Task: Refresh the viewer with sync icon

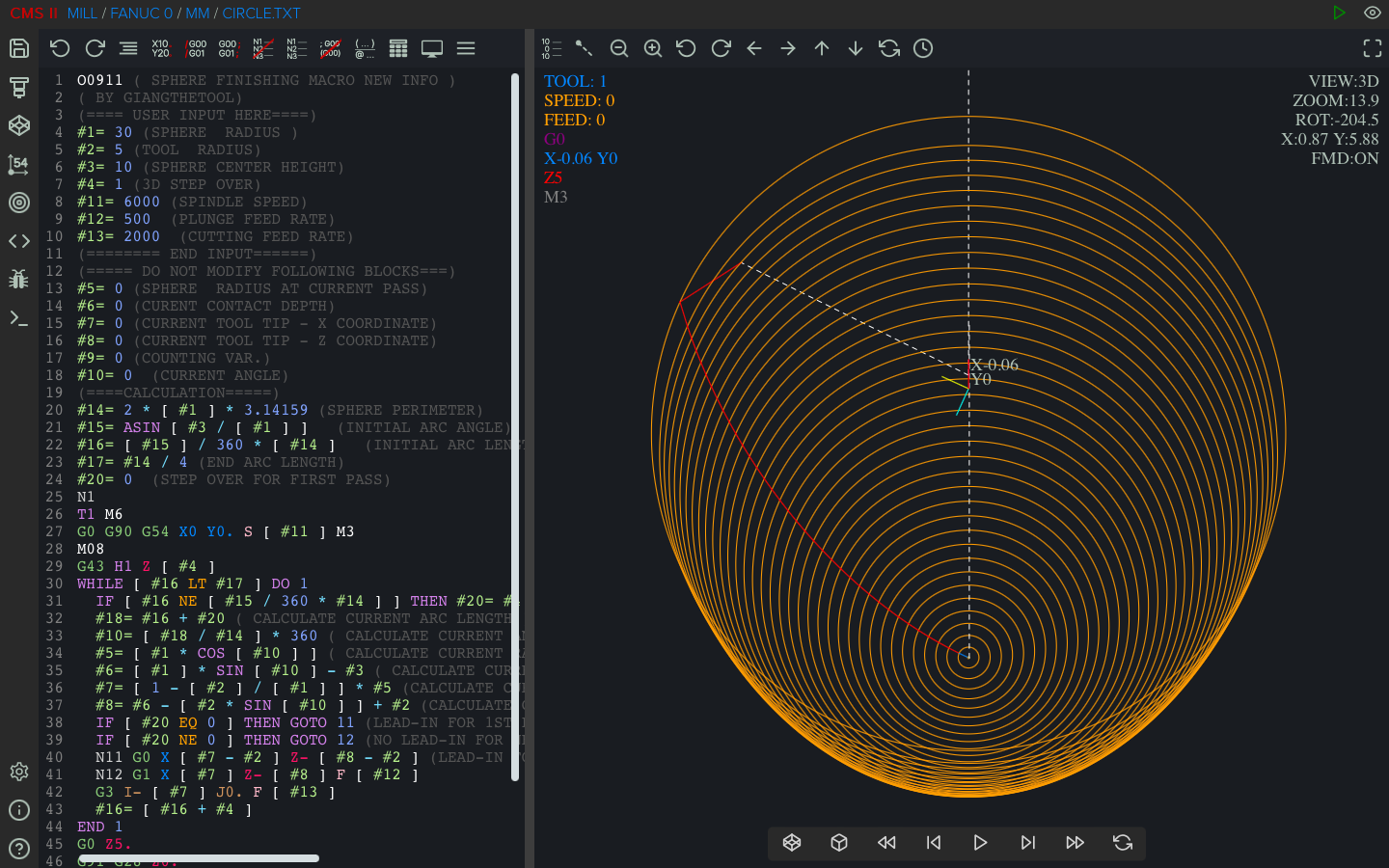Action: click(889, 48)
